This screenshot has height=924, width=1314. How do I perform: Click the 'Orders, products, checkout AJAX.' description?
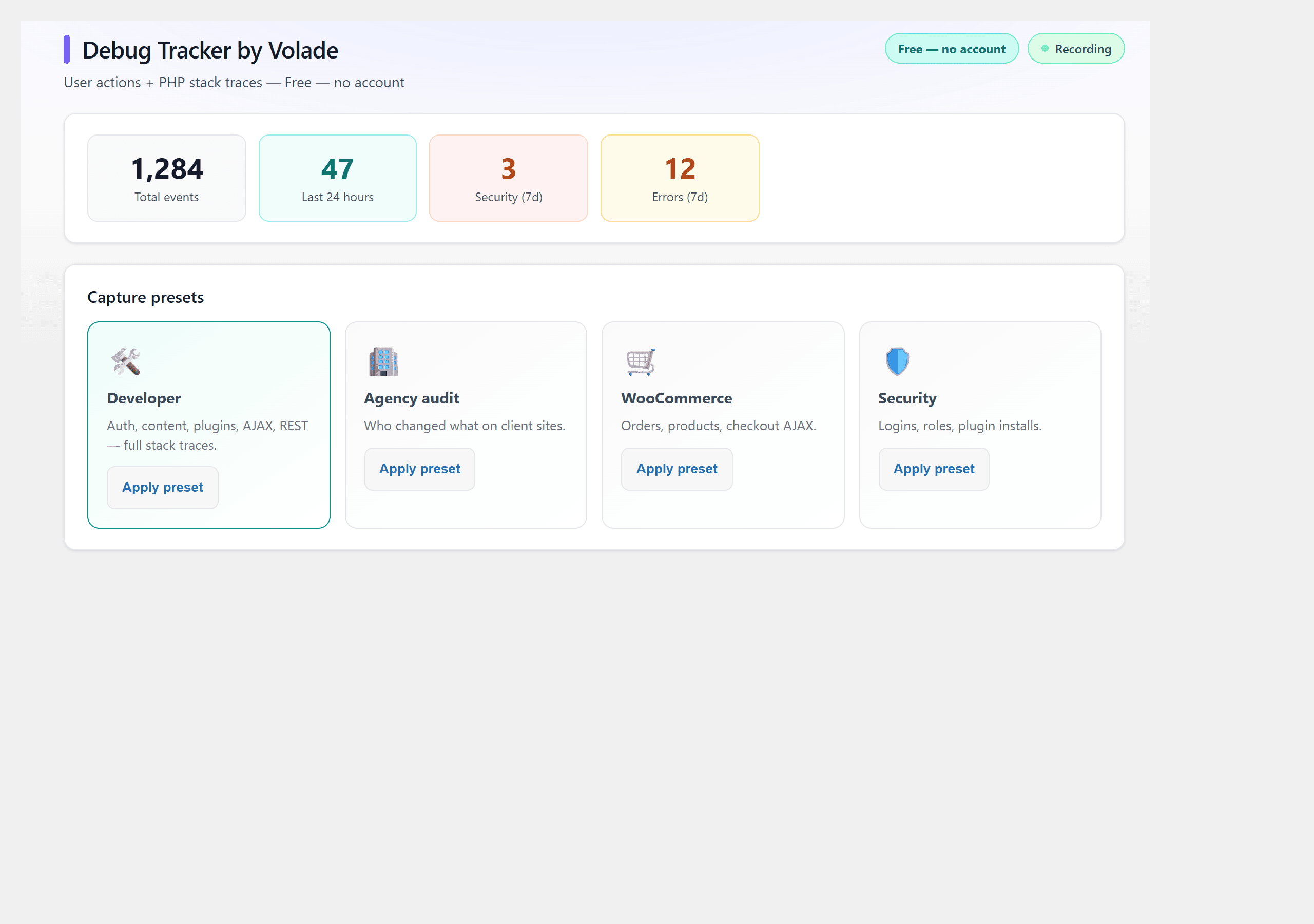(x=718, y=426)
